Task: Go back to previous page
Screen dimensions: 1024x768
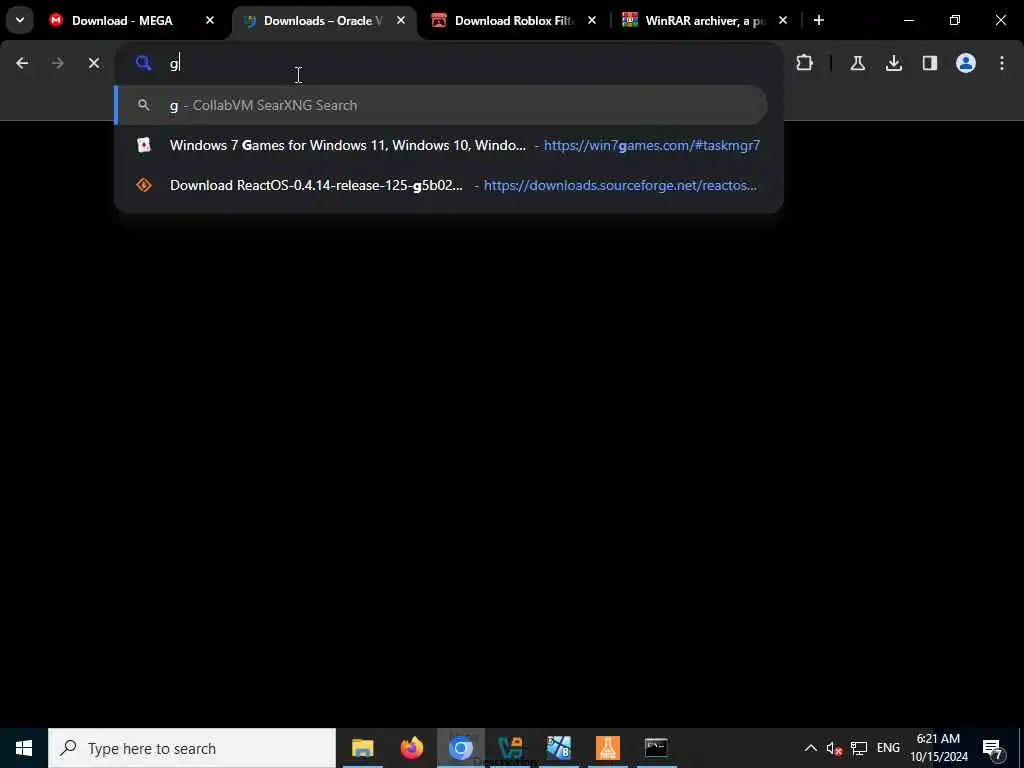Action: point(22,63)
